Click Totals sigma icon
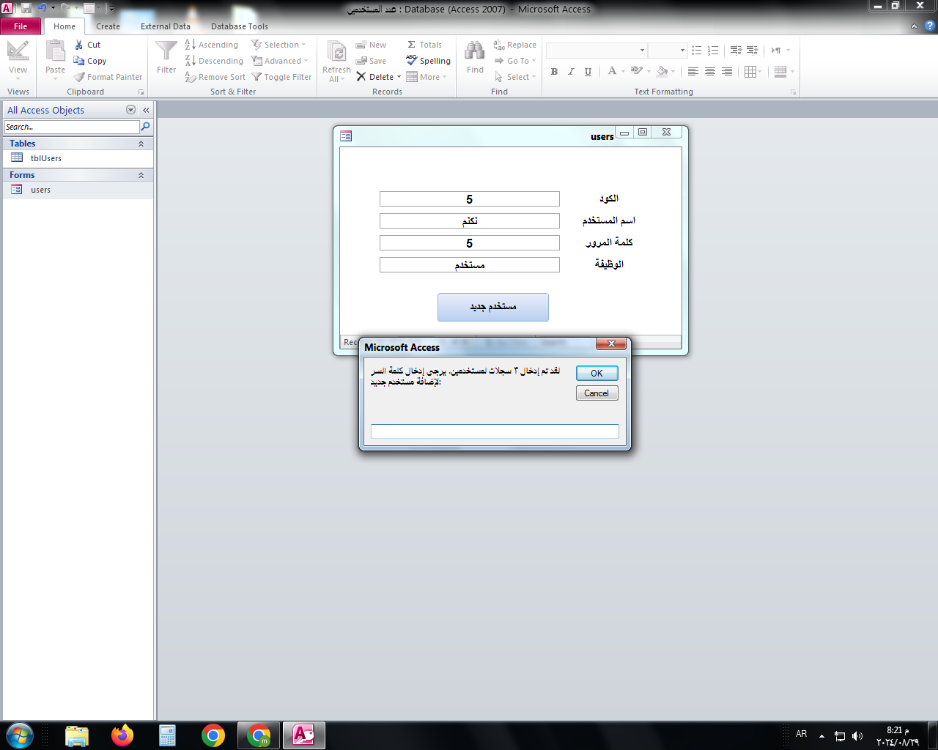The height and width of the screenshot is (750, 938). 412,45
